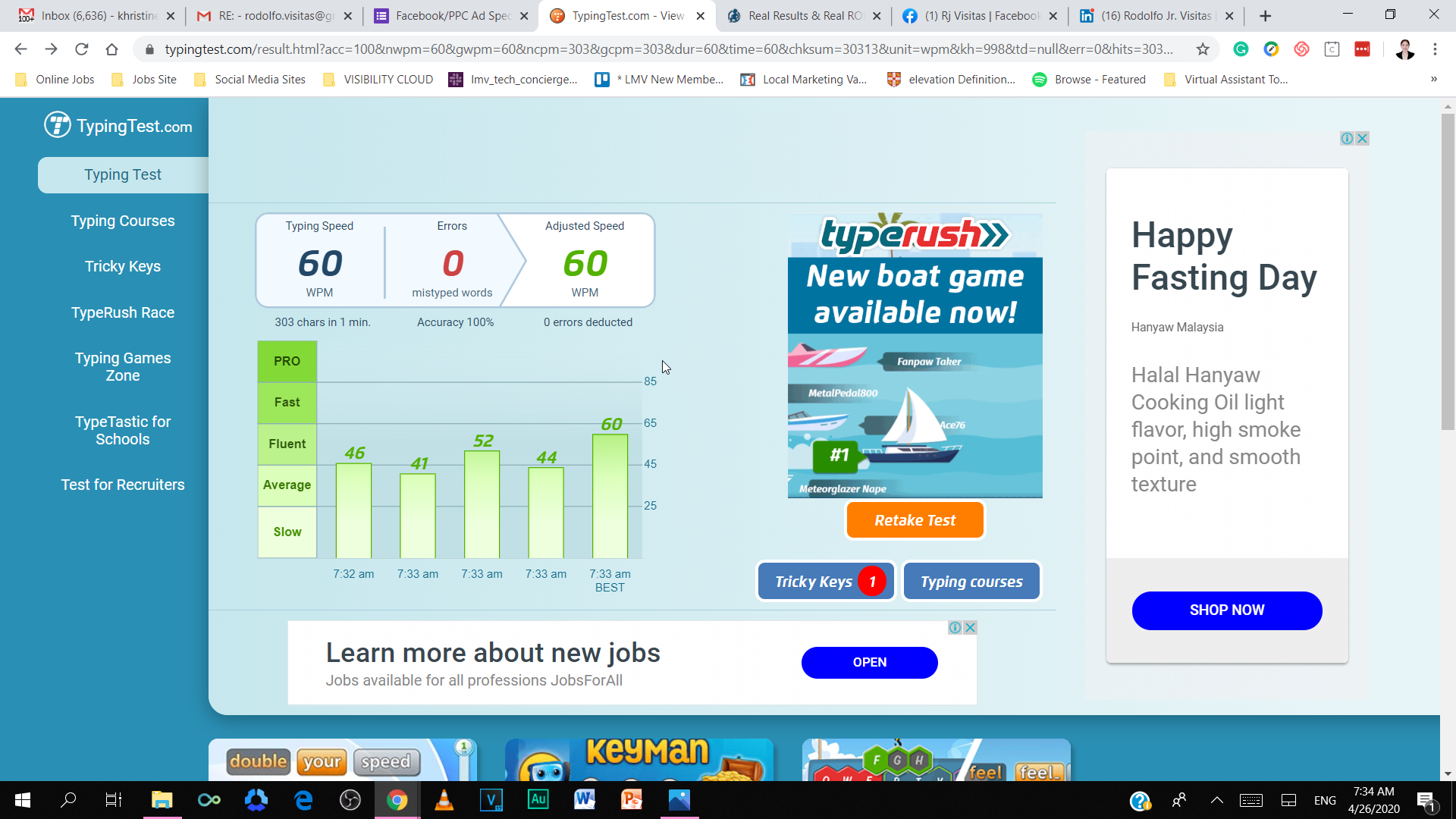Open Windows taskbar search

click(x=68, y=800)
